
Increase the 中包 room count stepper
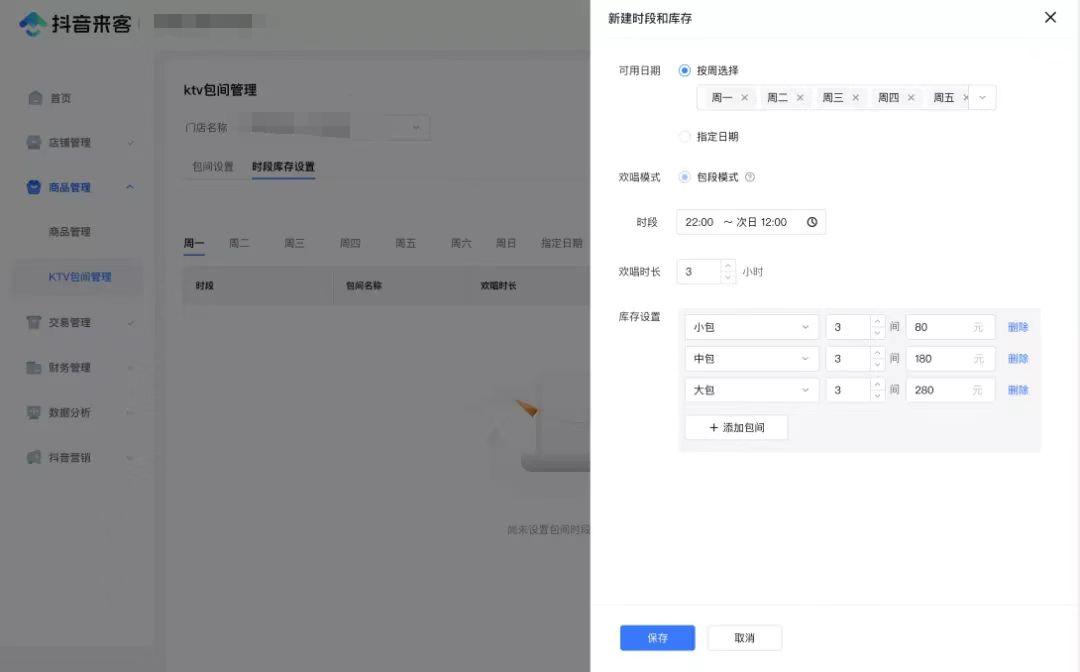coord(878,353)
